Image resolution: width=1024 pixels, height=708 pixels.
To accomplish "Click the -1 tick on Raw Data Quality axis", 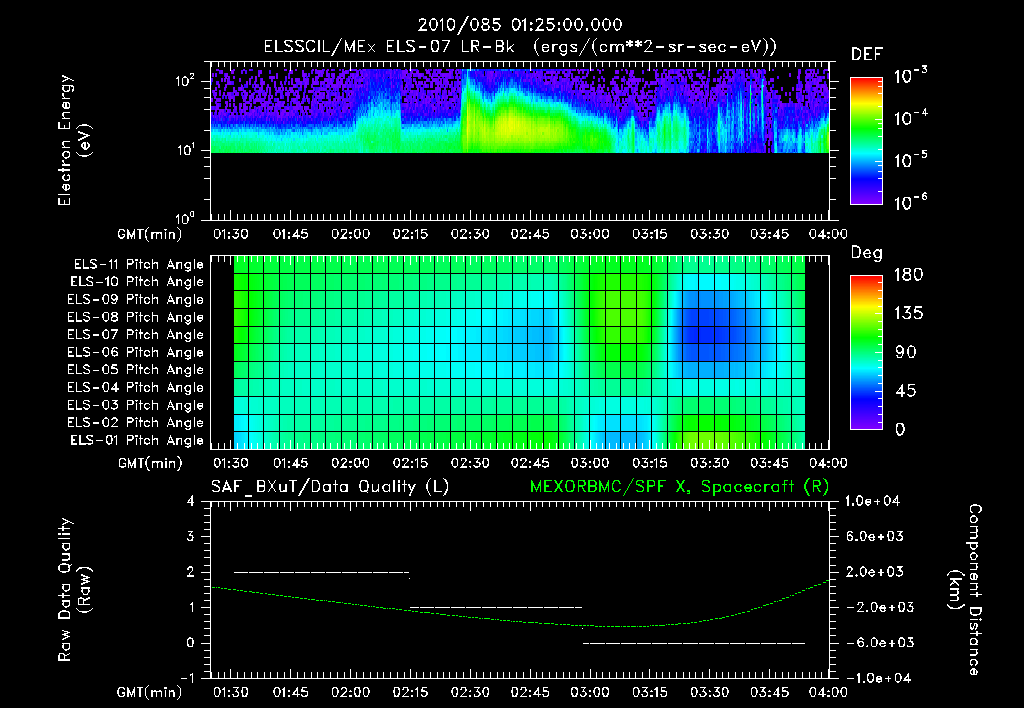I will click(x=187, y=678).
